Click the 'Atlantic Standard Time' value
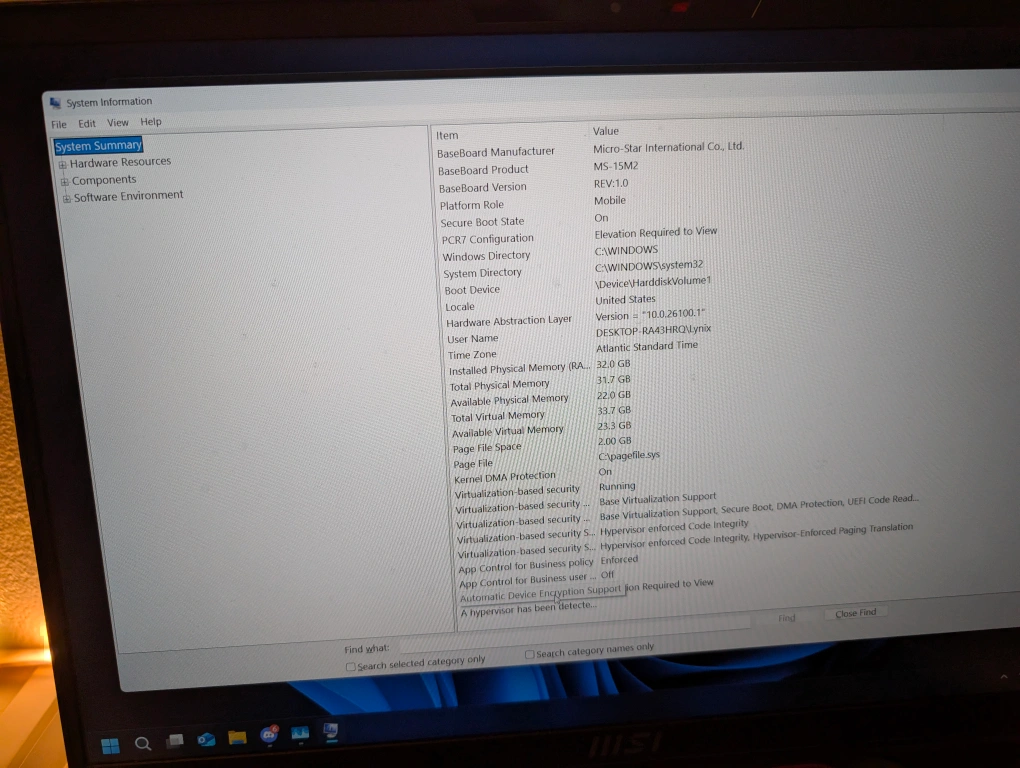This screenshot has width=1020, height=768. (x=647, y=347)
